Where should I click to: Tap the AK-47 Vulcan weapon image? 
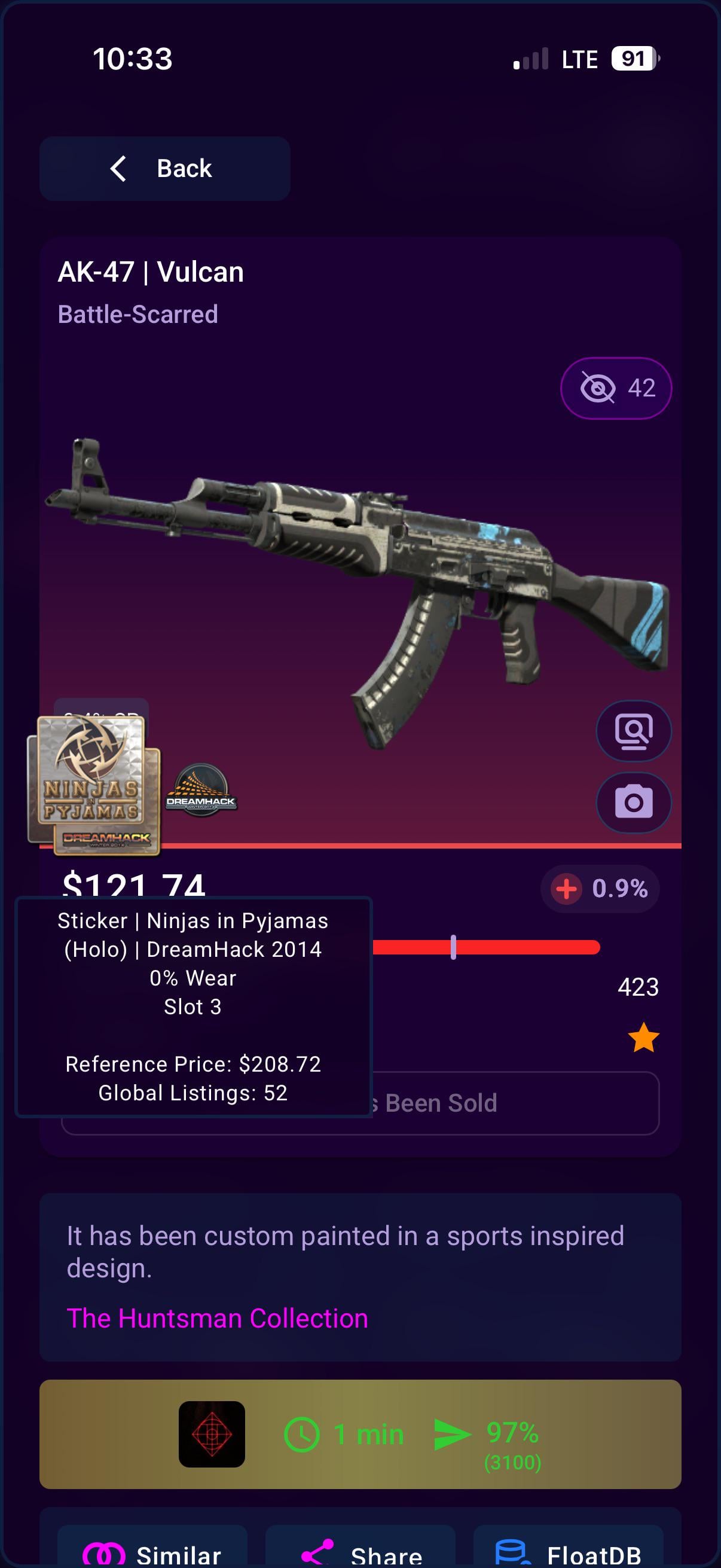pos(359,590)
